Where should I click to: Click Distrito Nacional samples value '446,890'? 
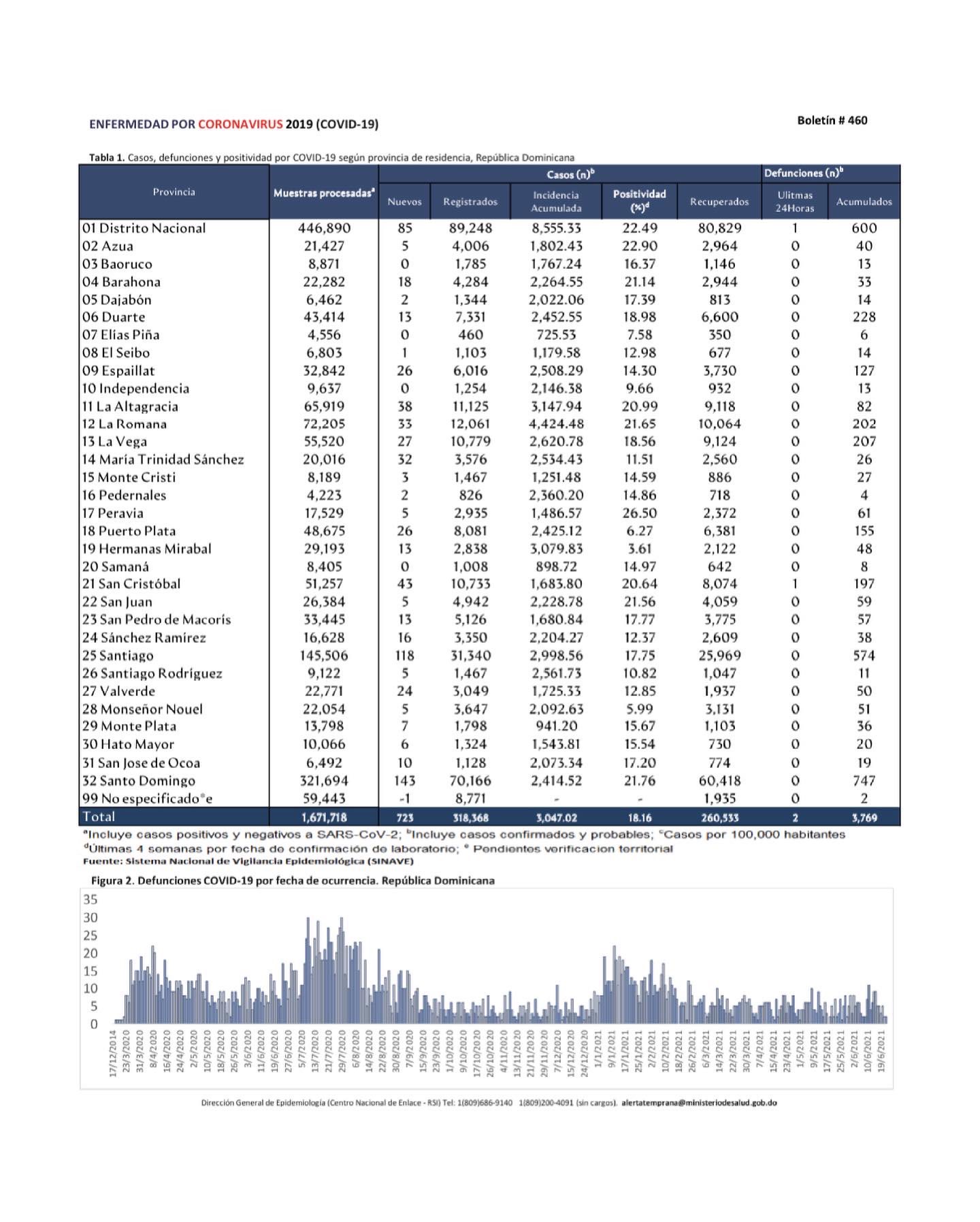tap(324, 228)
